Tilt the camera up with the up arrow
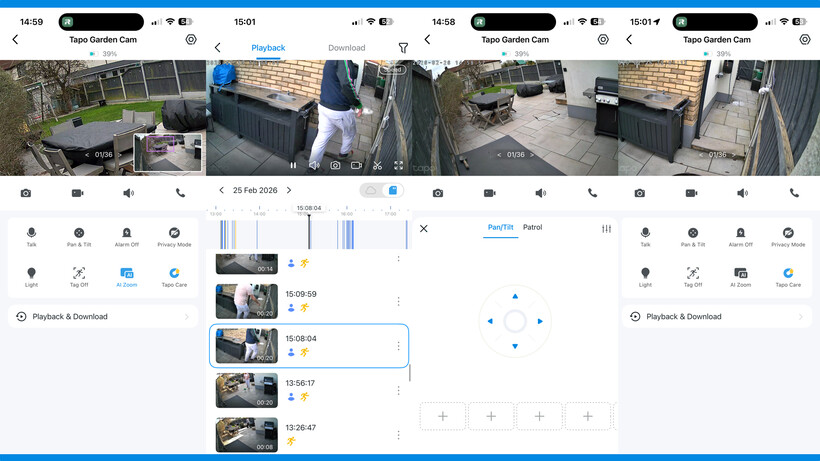The image size is (820, 461). [x=515, y=296]
